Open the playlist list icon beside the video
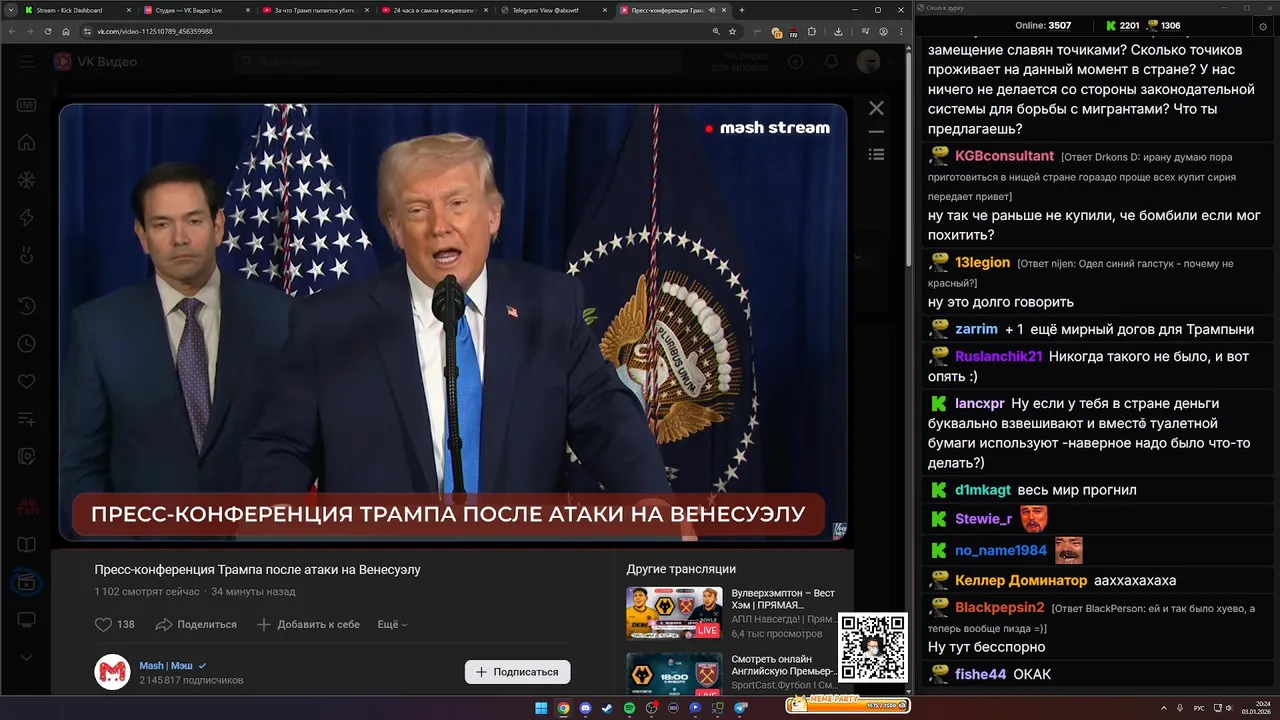 point(876,154)
